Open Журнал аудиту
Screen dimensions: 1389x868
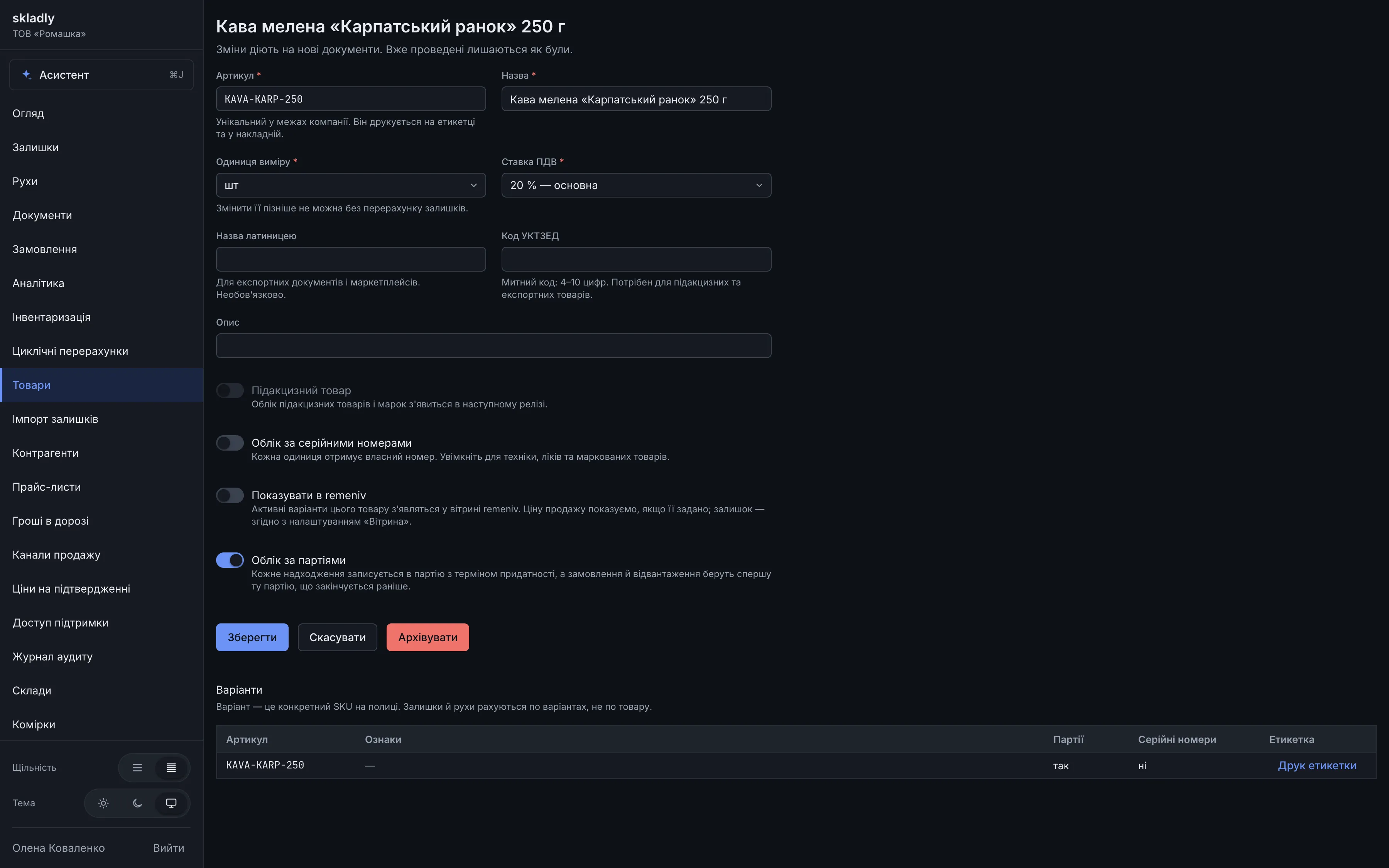tap(101, 657)
